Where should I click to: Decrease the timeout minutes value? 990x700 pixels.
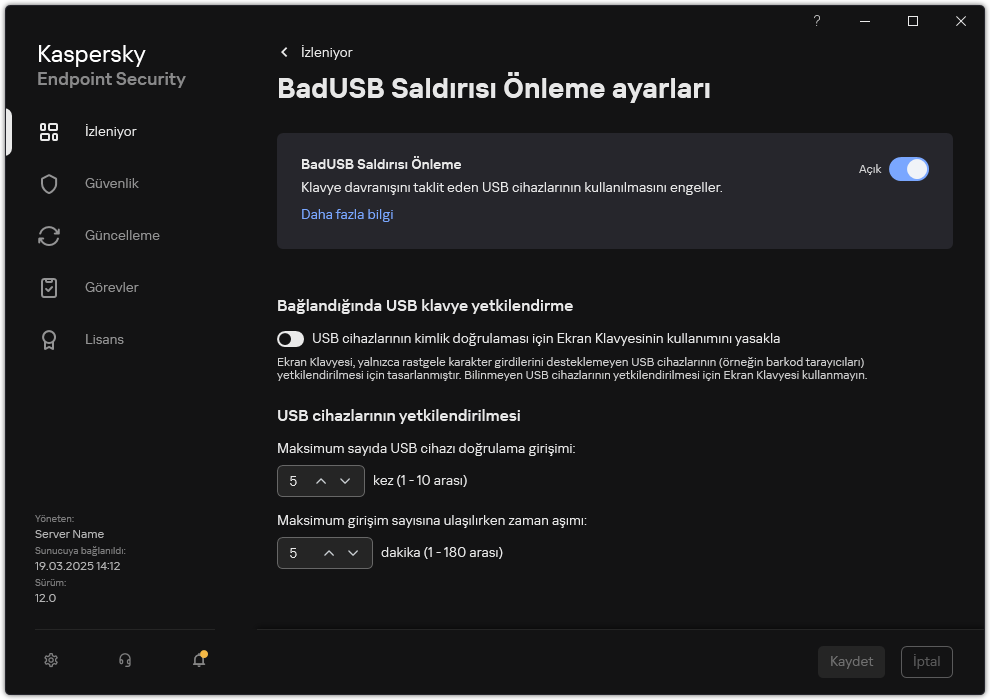tap(352, 553)
